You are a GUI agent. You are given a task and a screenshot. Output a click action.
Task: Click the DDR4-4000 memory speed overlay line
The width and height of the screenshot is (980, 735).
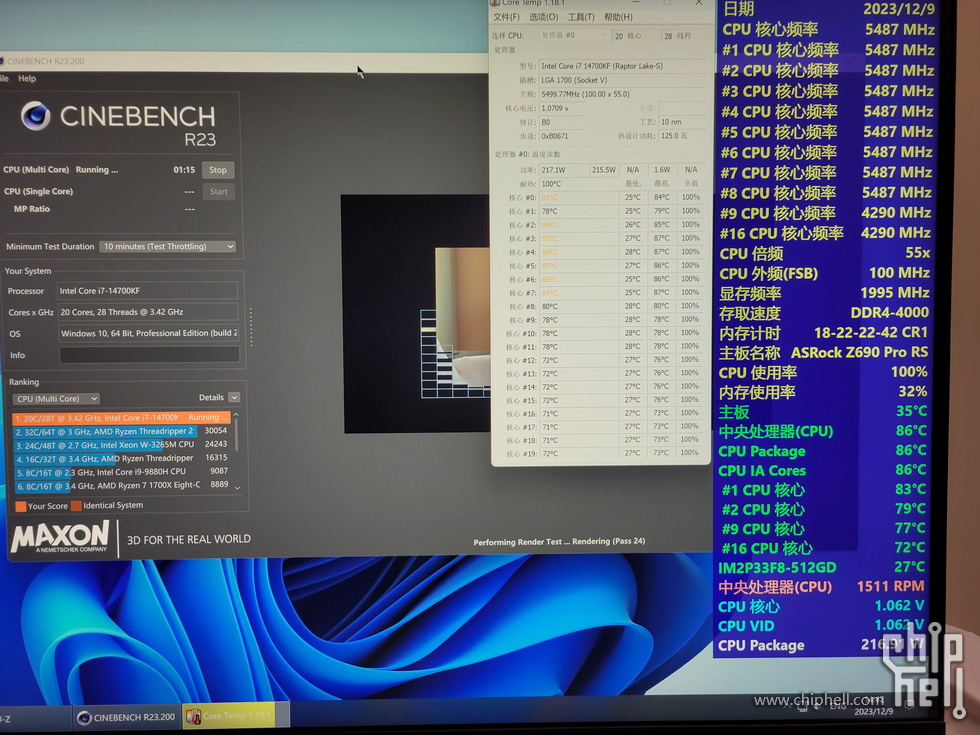point(824,313)
